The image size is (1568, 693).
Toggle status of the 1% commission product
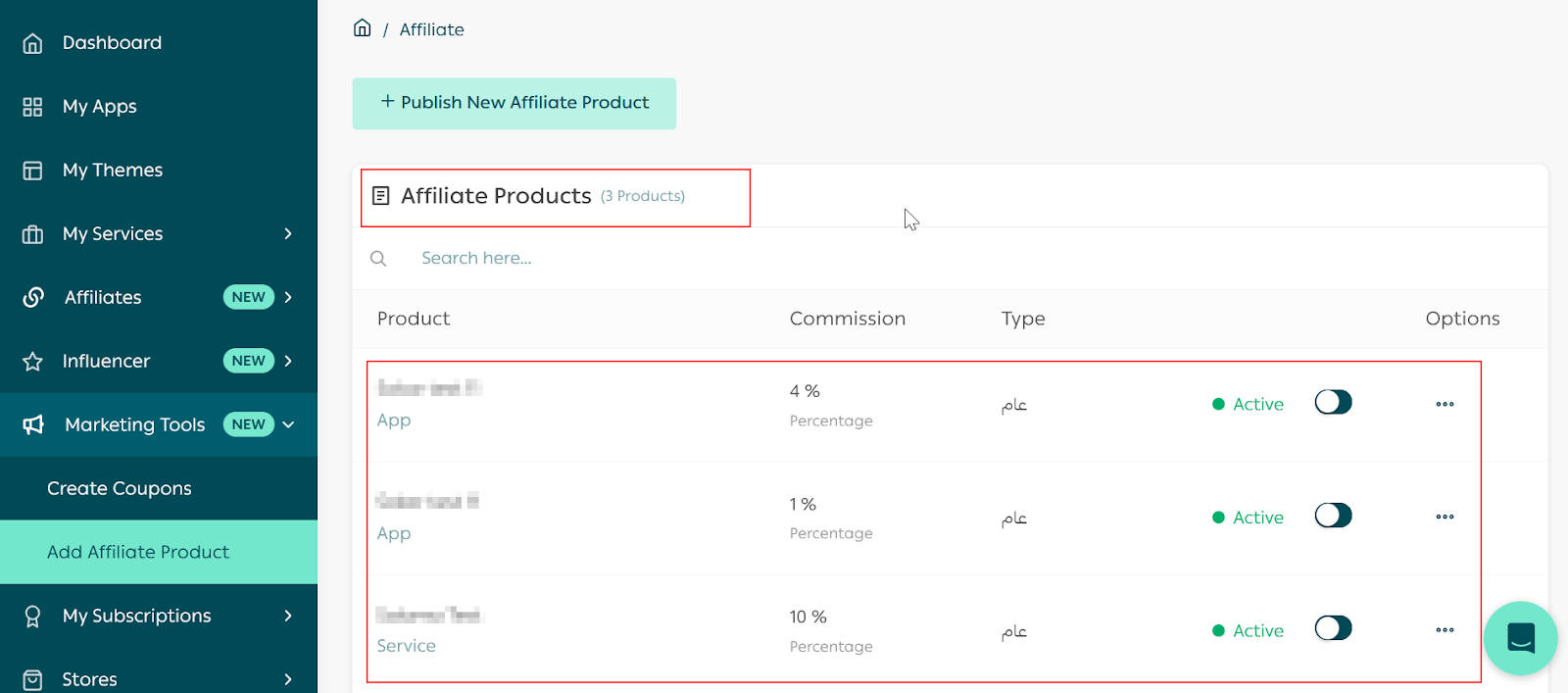click(1333, 516)
